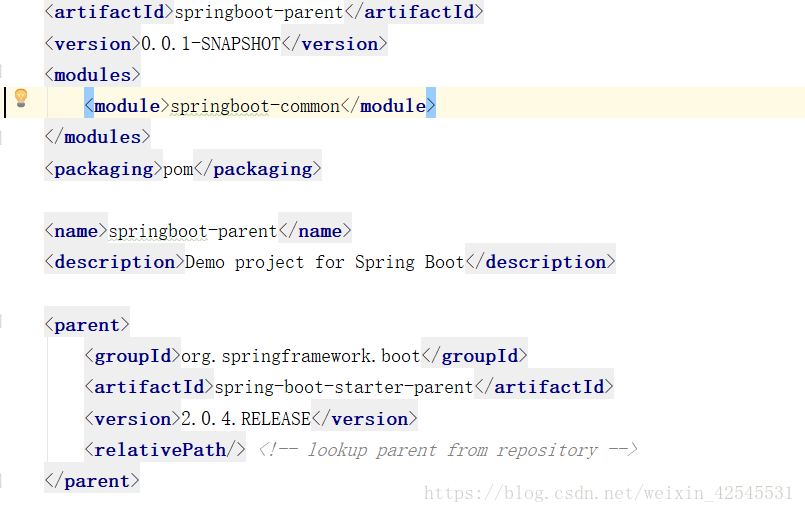Image resolution: width=805 pixels, height=513 pixels.
Task: Click springboot-parent inside the name tag
Action: [x=193, y=232]
